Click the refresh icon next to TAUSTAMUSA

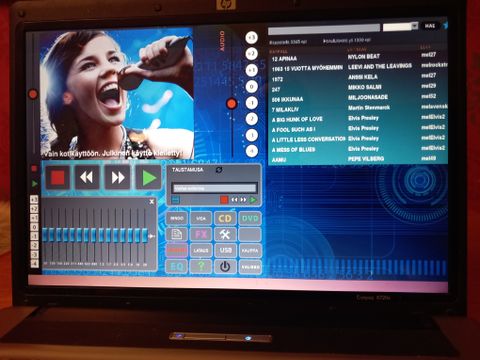tap(219, 170)
